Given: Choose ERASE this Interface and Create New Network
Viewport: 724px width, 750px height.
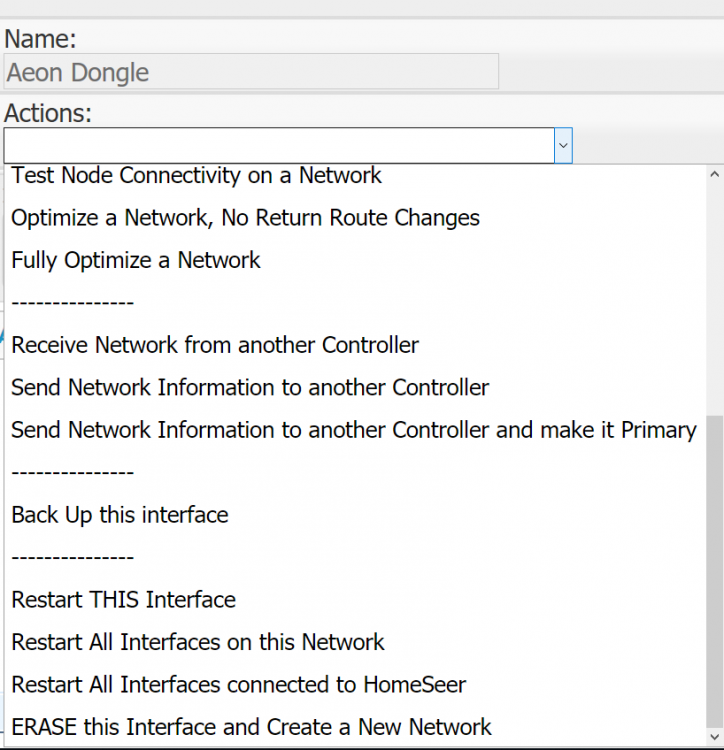Looking at the screenshot, I should click(x=252, y=727).
